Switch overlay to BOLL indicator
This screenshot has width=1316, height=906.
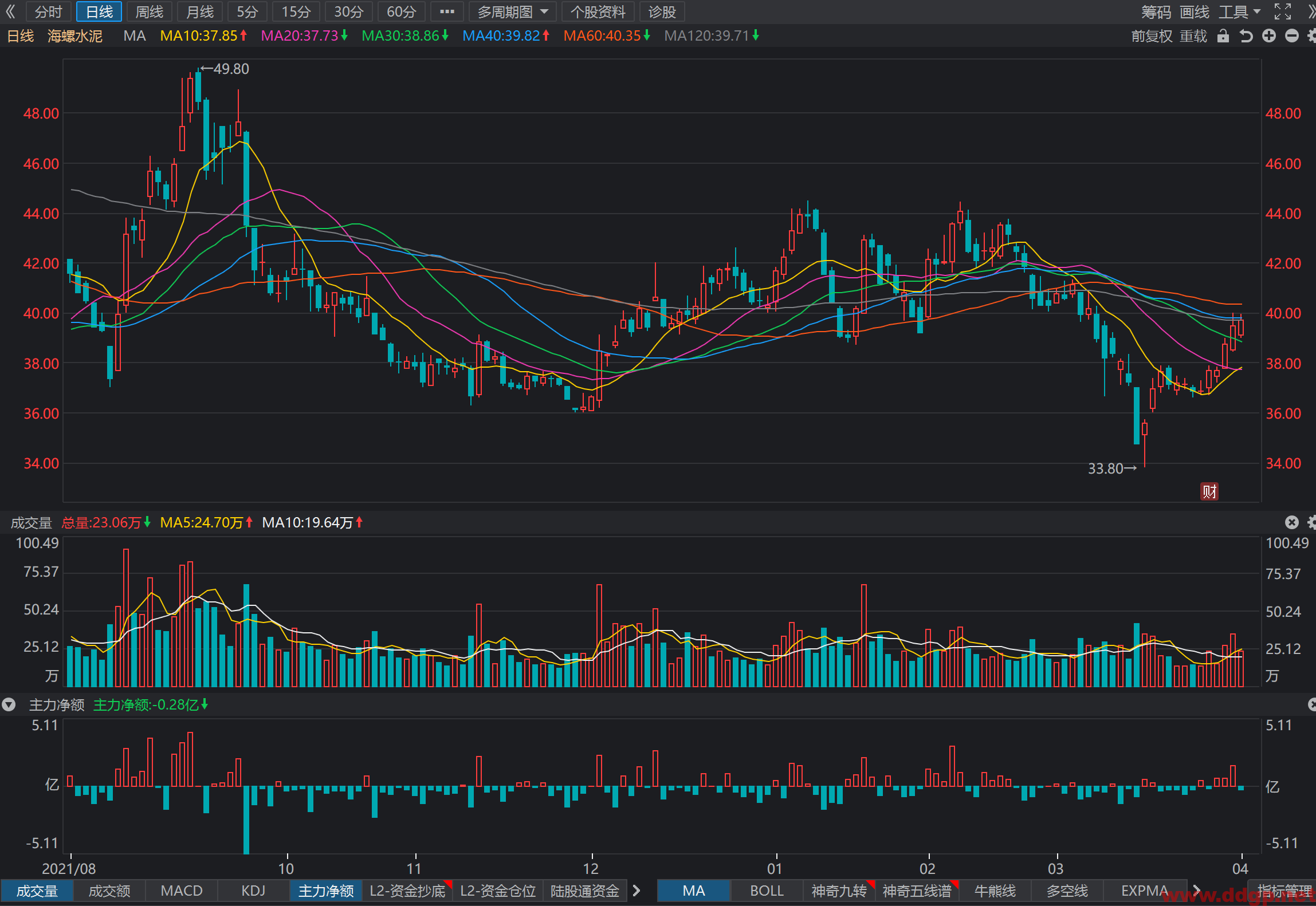(x=767, y=891)
